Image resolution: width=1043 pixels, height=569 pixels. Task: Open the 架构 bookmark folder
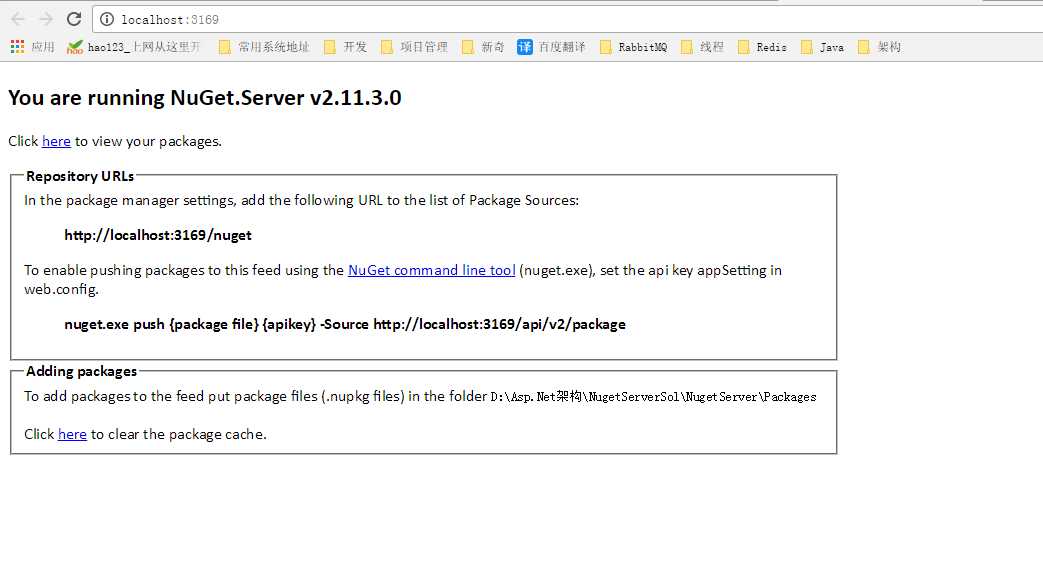(880, 47)
